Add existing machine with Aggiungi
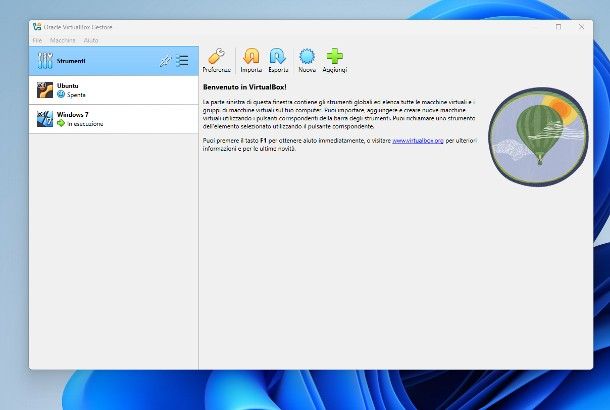Screen dimensions: 610x410 click(x=335, y=60)
